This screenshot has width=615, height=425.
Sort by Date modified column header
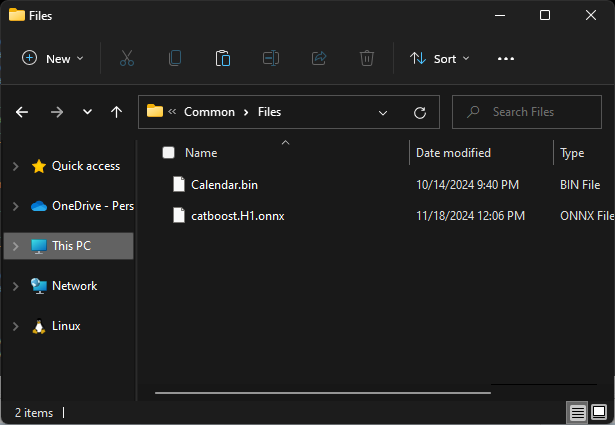point(453,153)
